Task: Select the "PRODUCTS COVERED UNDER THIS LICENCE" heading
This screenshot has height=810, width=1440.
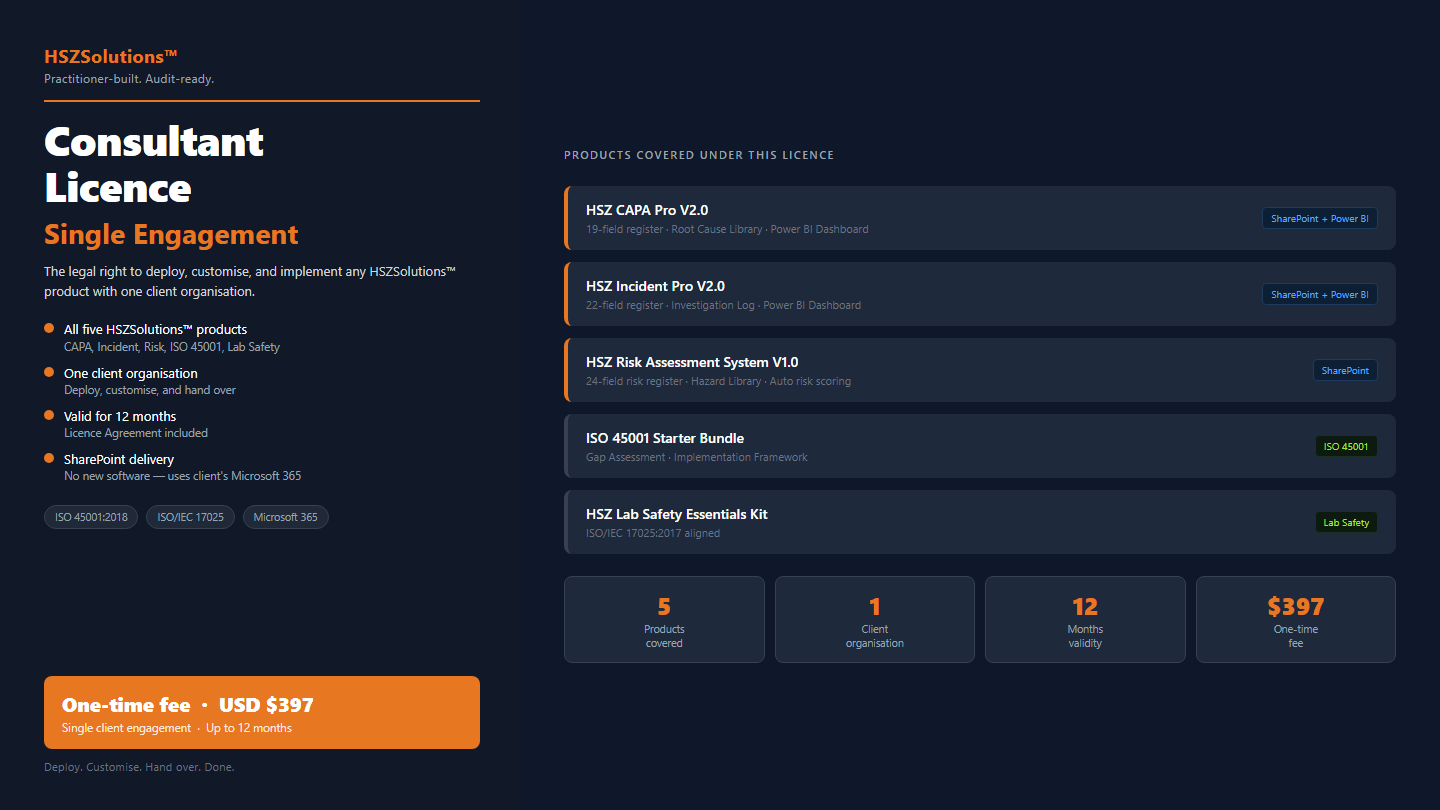Action: 699,155
